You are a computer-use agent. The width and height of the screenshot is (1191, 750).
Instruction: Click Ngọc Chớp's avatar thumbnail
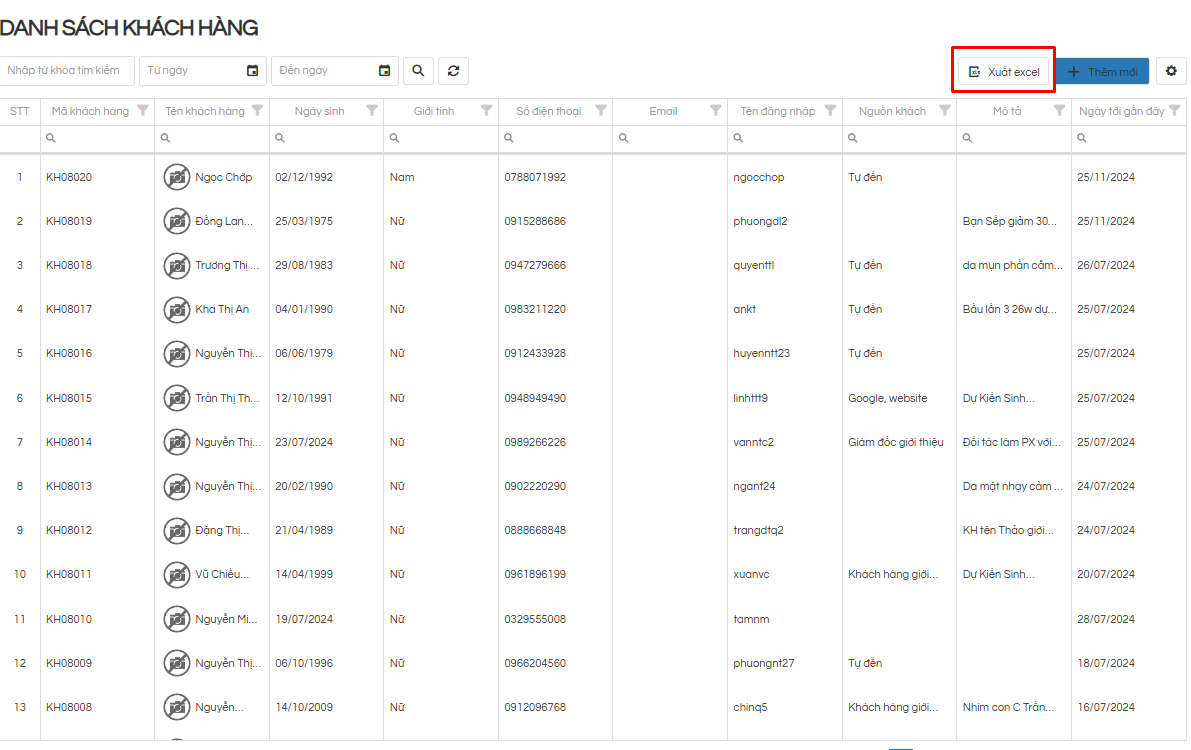coord(177,177)
